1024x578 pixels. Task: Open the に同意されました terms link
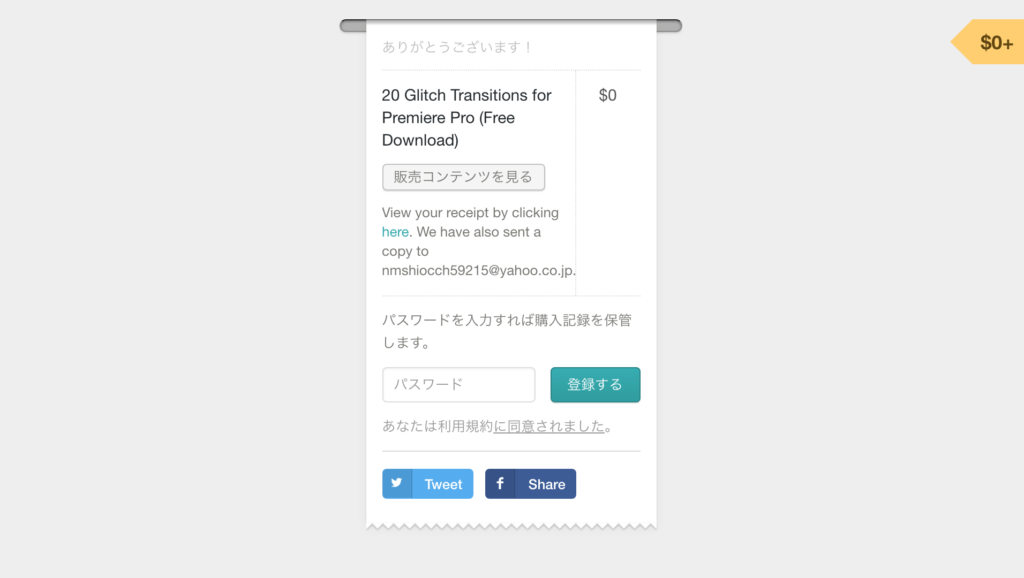[x=549, y=426]
